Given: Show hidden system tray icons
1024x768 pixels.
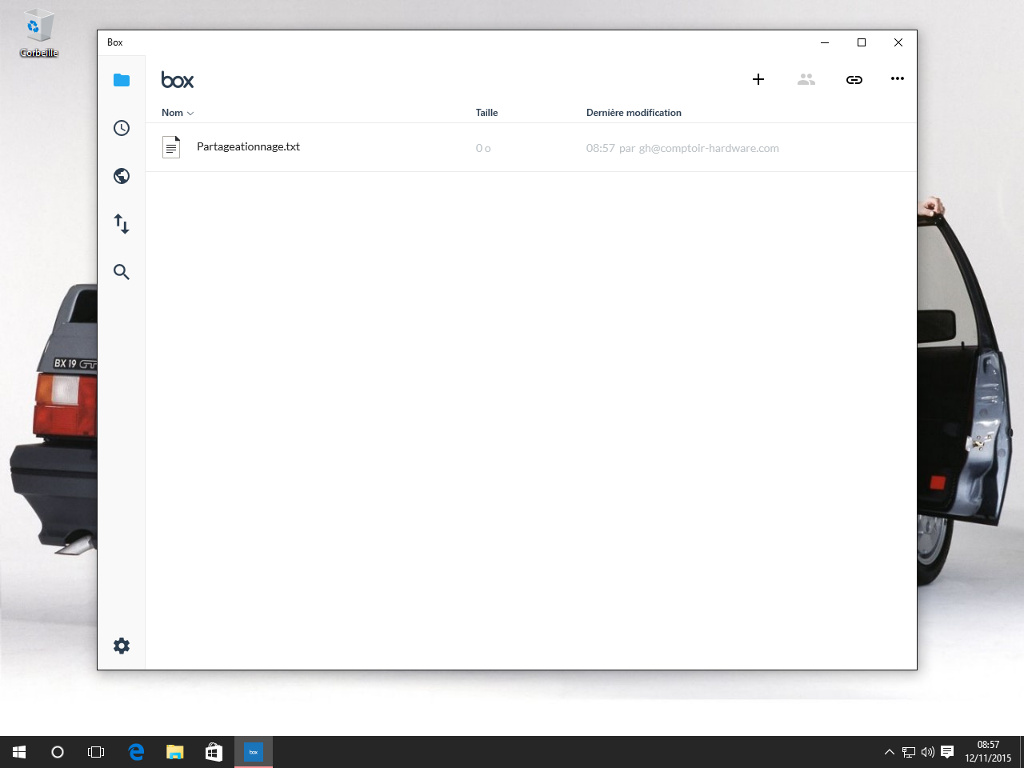Looking at the screenshot, I should (889, 752).
